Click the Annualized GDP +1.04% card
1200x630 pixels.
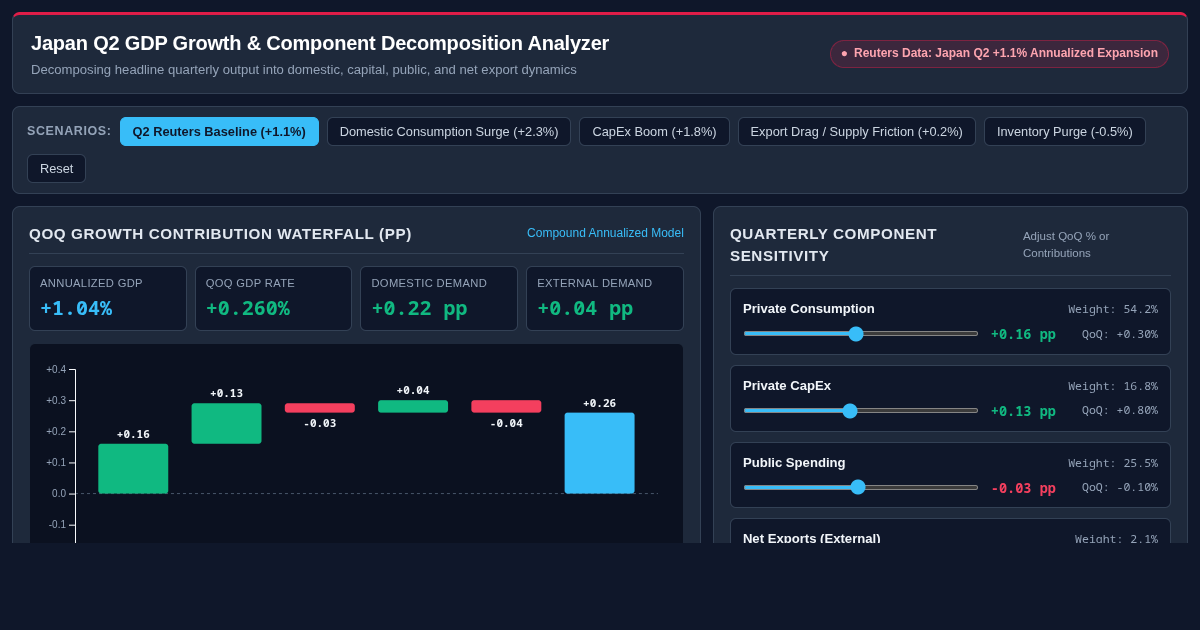click(108, 298)
